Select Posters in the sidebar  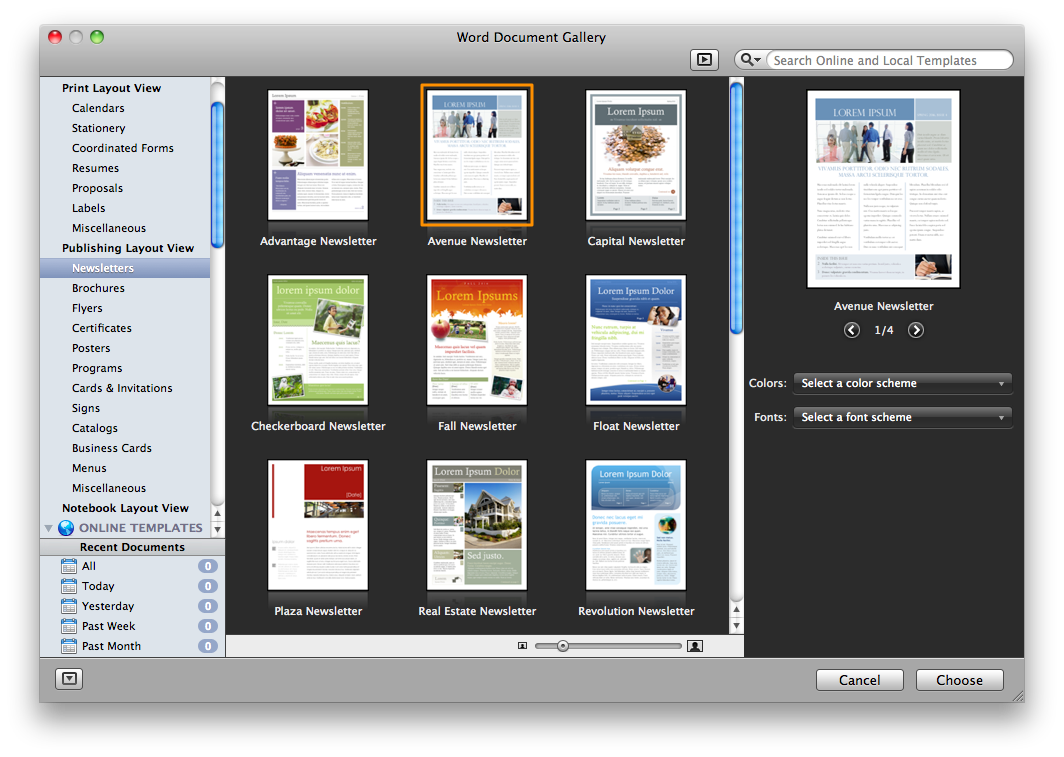(x=91, y=348)
